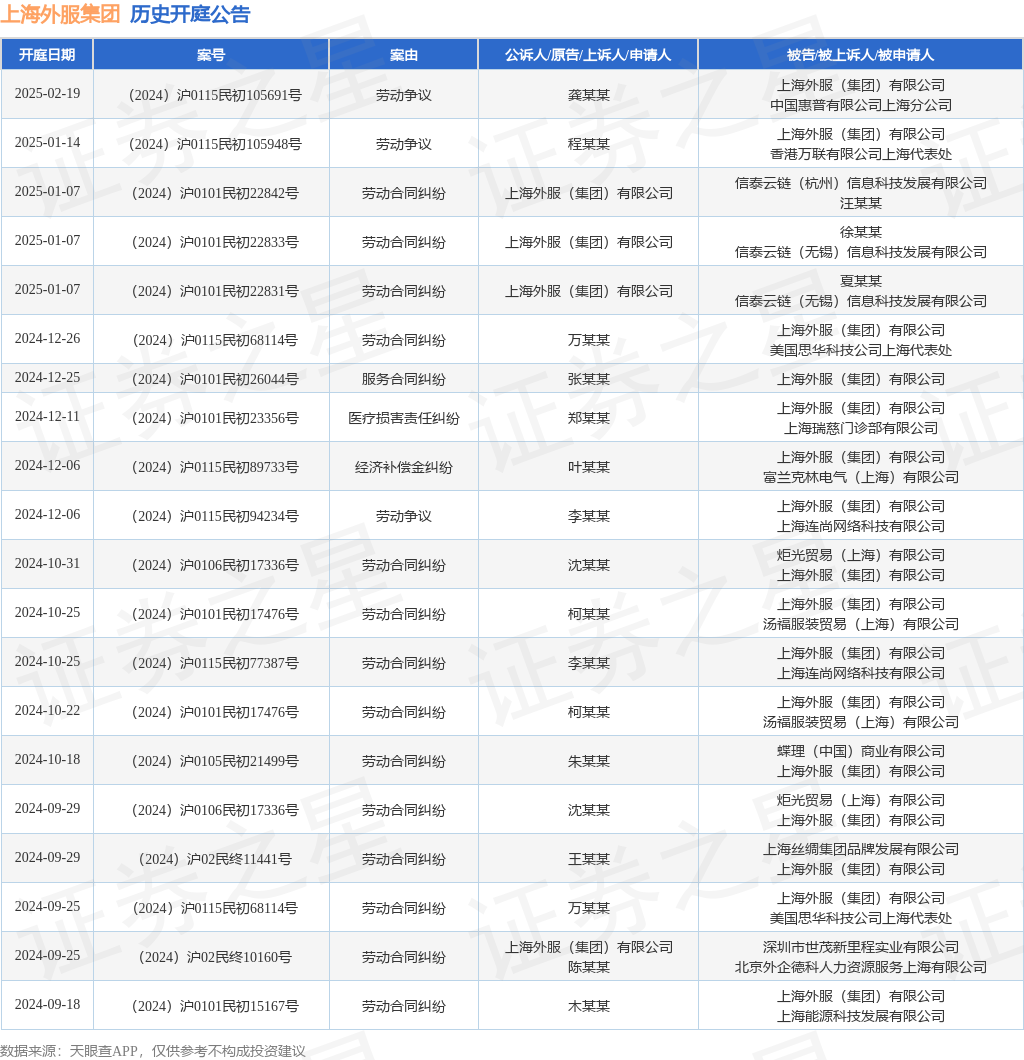
Task: Select the 历史开庭公告 heading
Action: pos(190,14)
